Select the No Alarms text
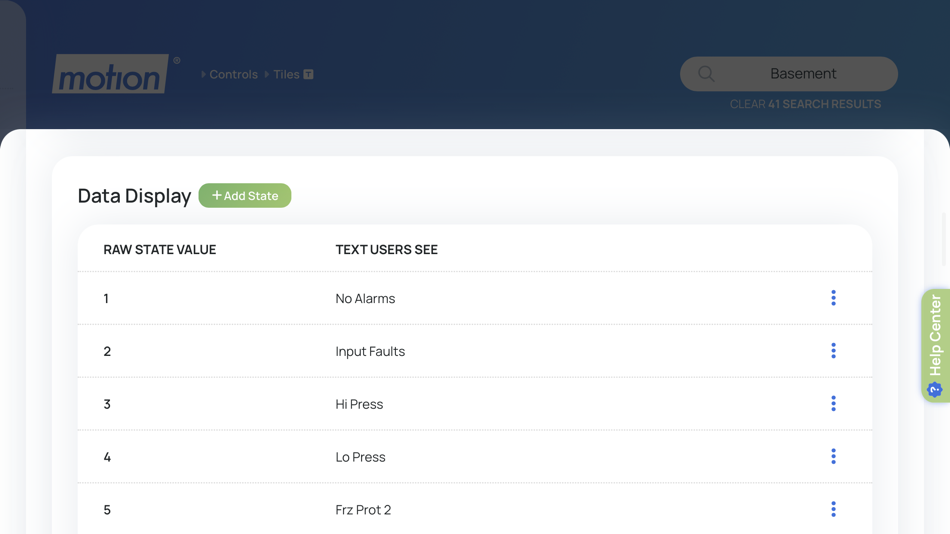Viewport: 950px width, 534px height. [365, 298]
